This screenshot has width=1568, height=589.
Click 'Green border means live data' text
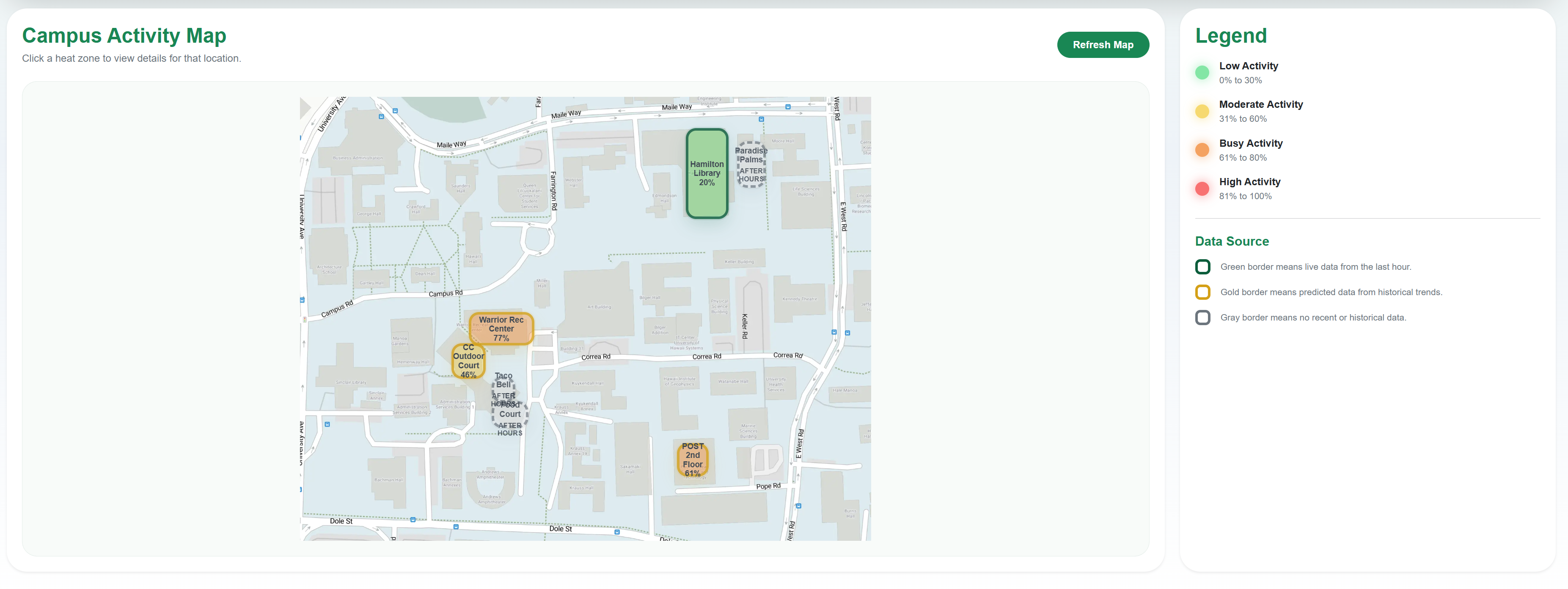(x=1315, y=267)
